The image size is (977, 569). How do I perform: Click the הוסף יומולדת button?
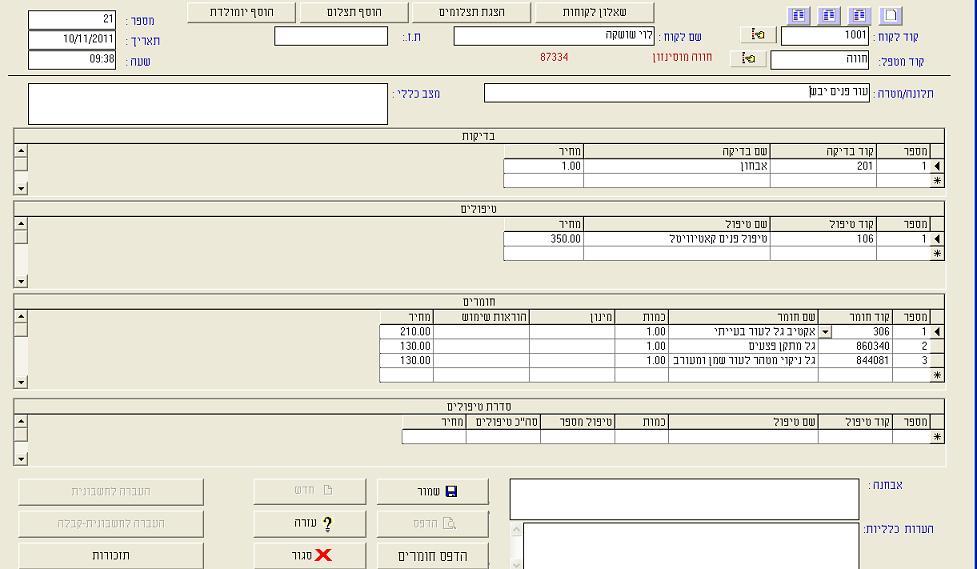coord(242,12)
